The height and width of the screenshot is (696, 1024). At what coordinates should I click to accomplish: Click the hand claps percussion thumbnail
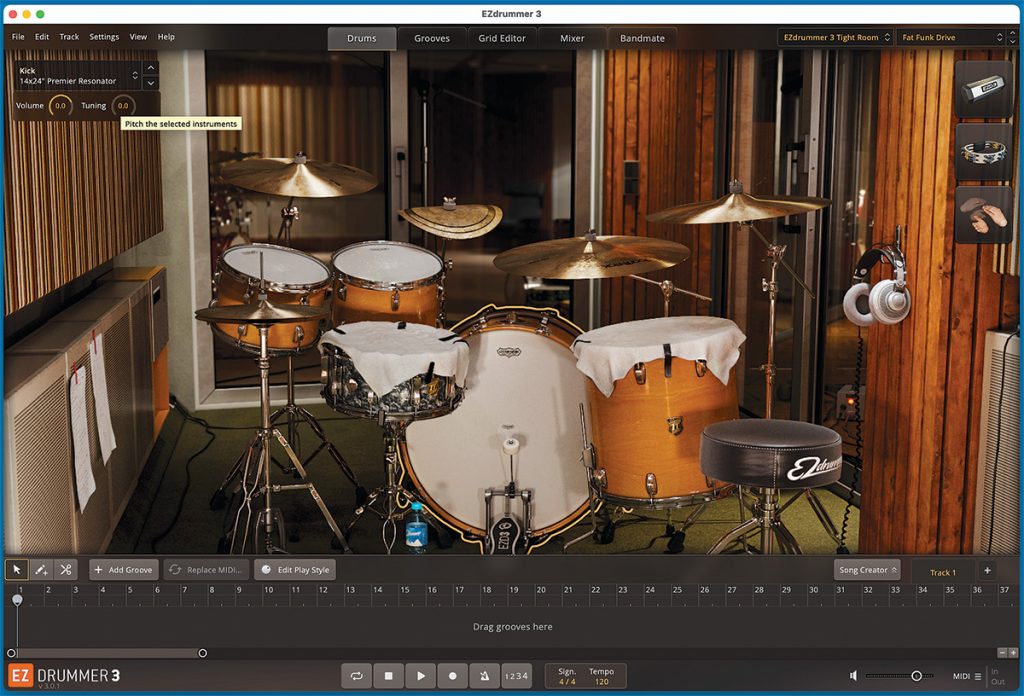click(984, 214)
